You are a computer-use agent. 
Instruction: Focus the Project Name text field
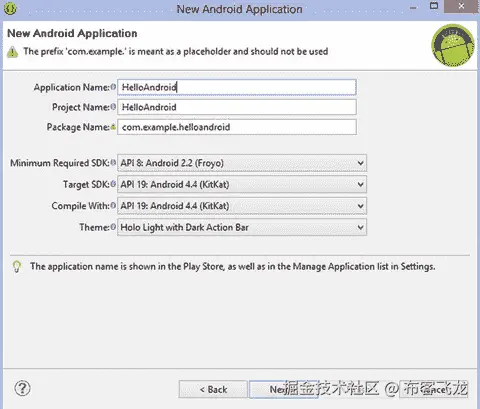click(237, 107)
